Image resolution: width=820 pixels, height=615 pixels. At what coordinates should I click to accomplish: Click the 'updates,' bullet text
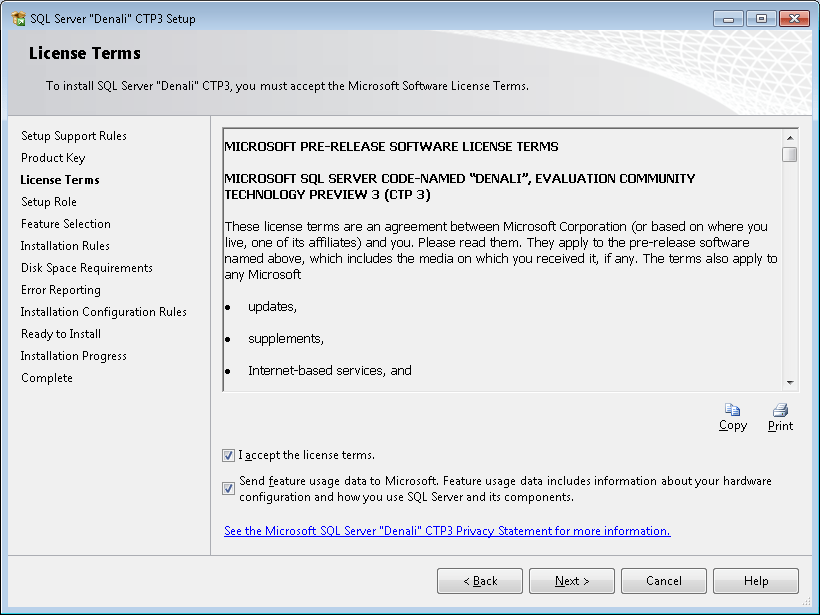(272, 307)
